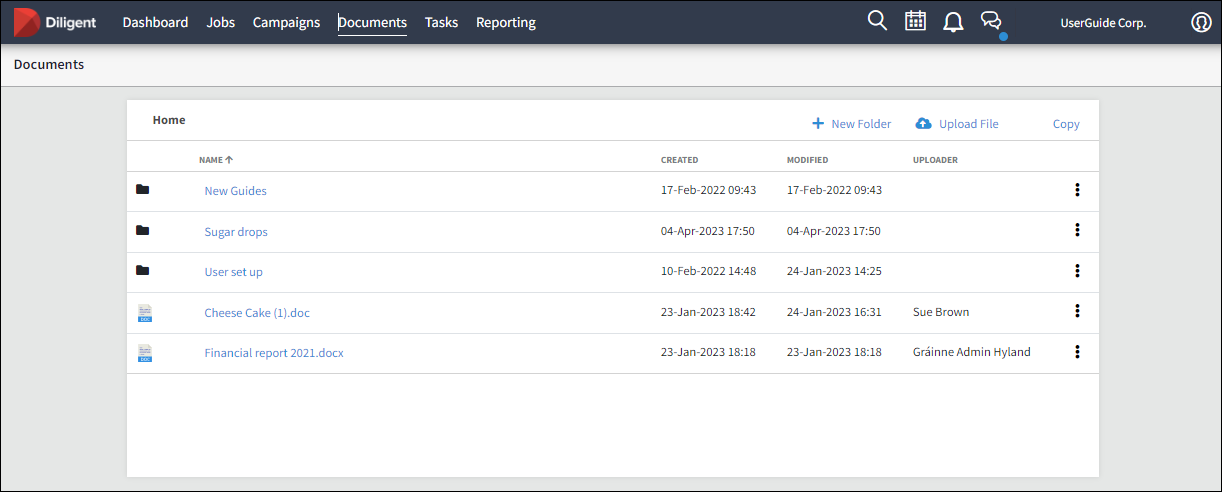Viewport: 1222px width, 492px height.
Task: Open three-dot menu for Financial report 2021.docx
Action: [1077, 352]
